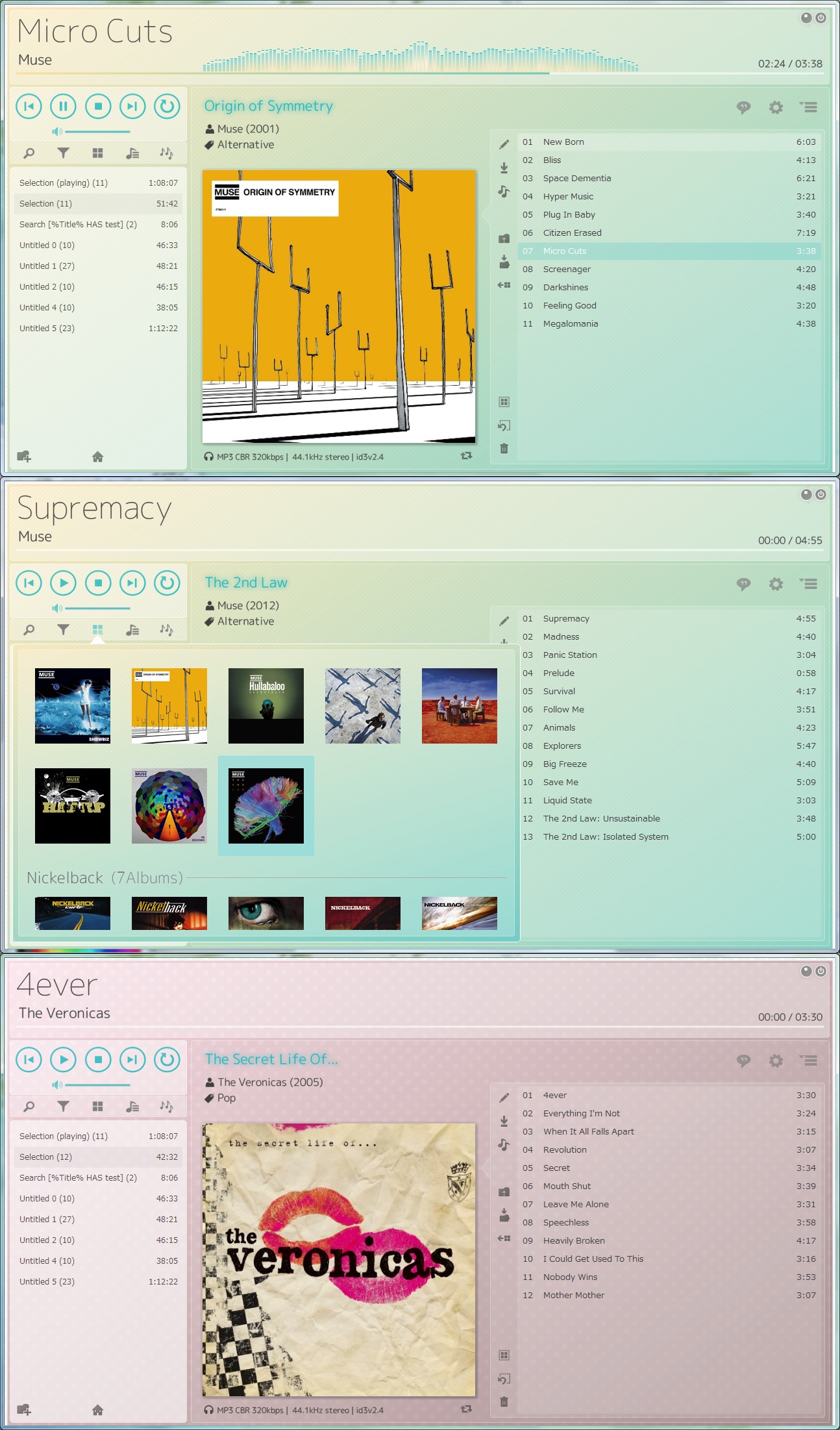The height and width of the screenshot is (1430, 840).
Task: Stop playback in the Supremacy window
Action: 98,583
